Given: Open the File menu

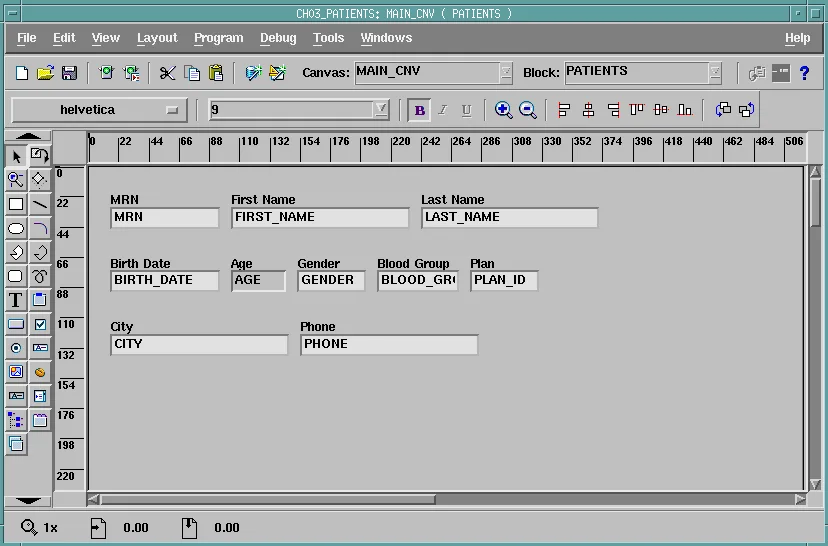Looking at the screenshot, I should coord(26,38).
